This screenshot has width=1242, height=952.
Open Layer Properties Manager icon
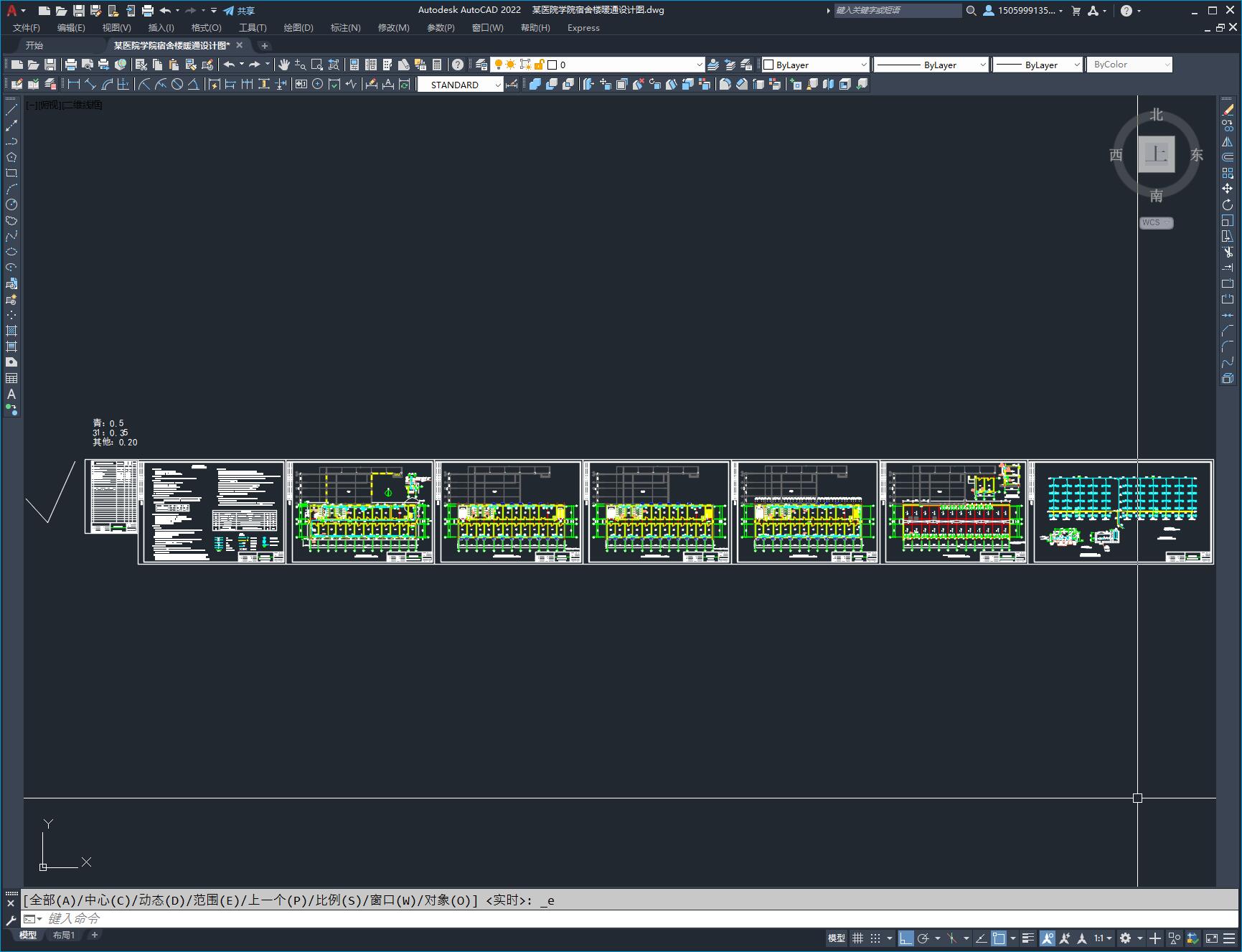[481, 65]
